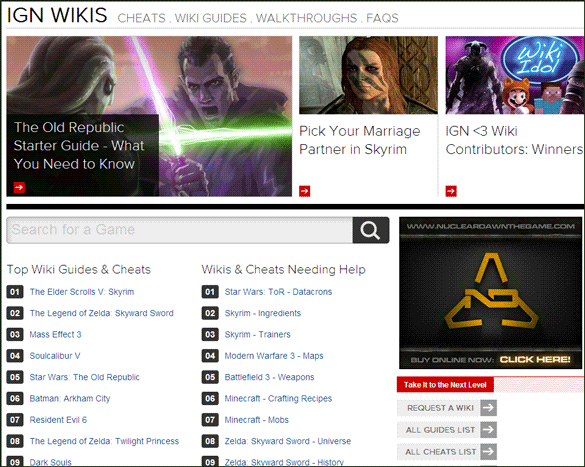Open Battlefield 3 - Weapons page
Screen dimensions: 585x467
tap(269, 377)
